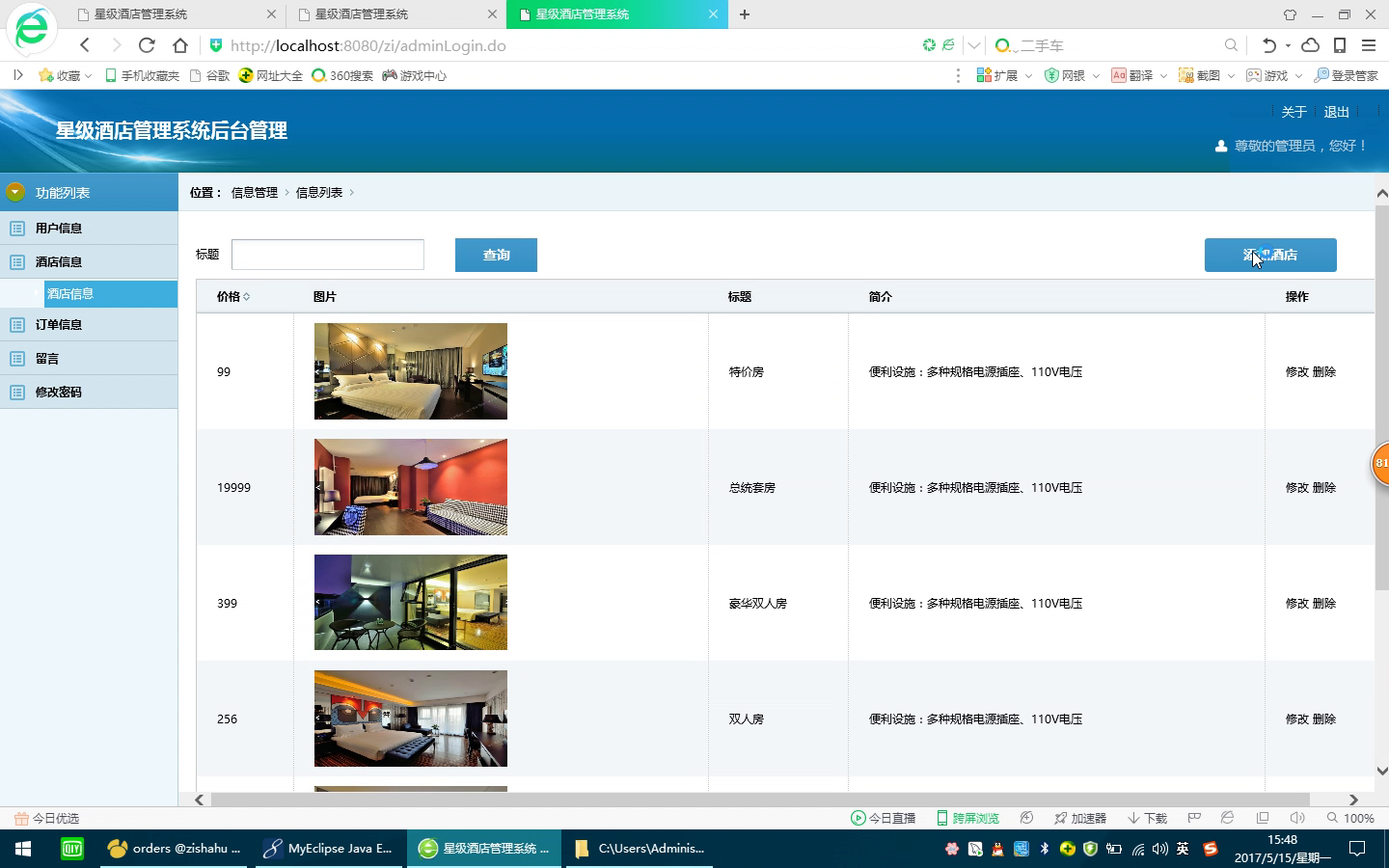Click horizontal scrollbar right arrow
Screen dimensions: 1389x868
coord(1353,800)
